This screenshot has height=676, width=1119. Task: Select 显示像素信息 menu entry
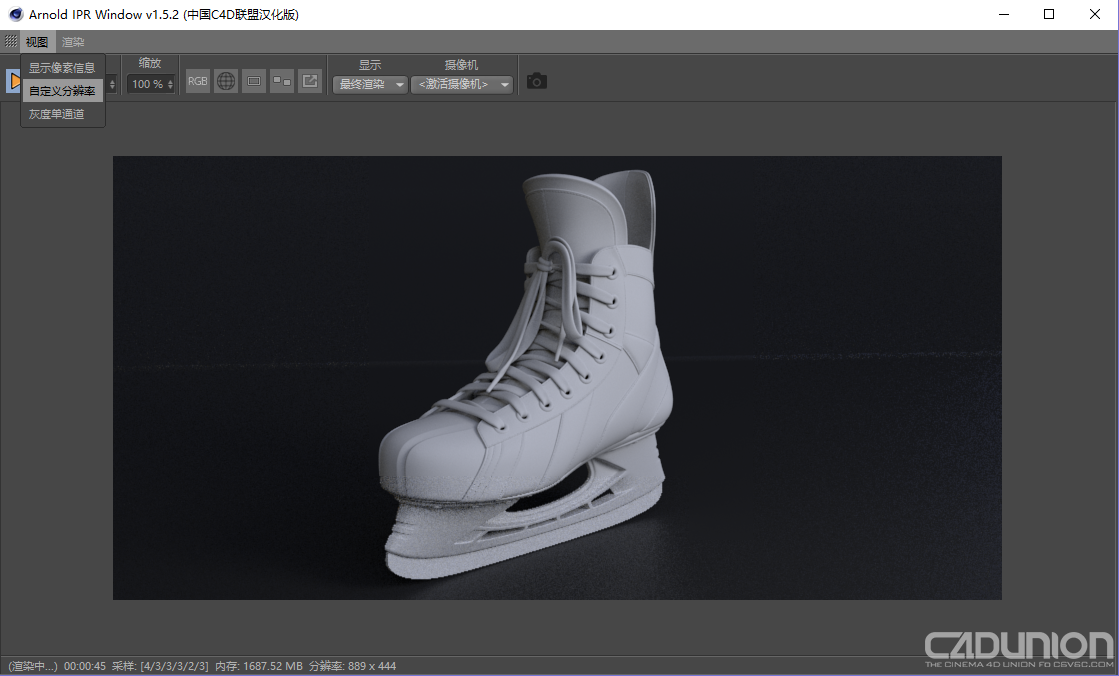[62, 68]
